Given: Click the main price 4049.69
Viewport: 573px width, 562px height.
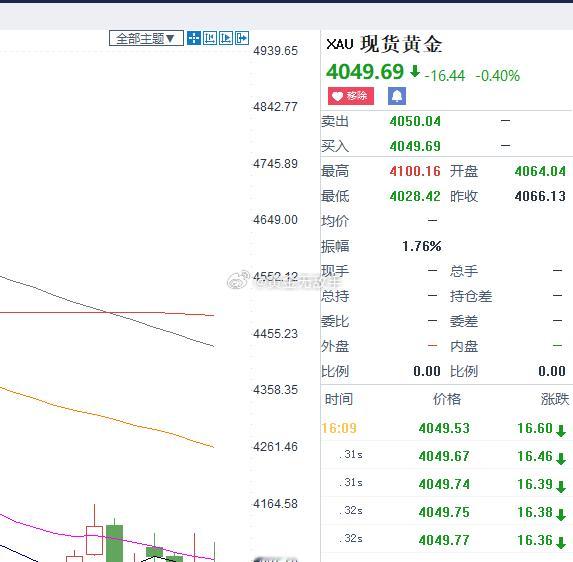Looking at the screenshot, I should pos(365,72).
